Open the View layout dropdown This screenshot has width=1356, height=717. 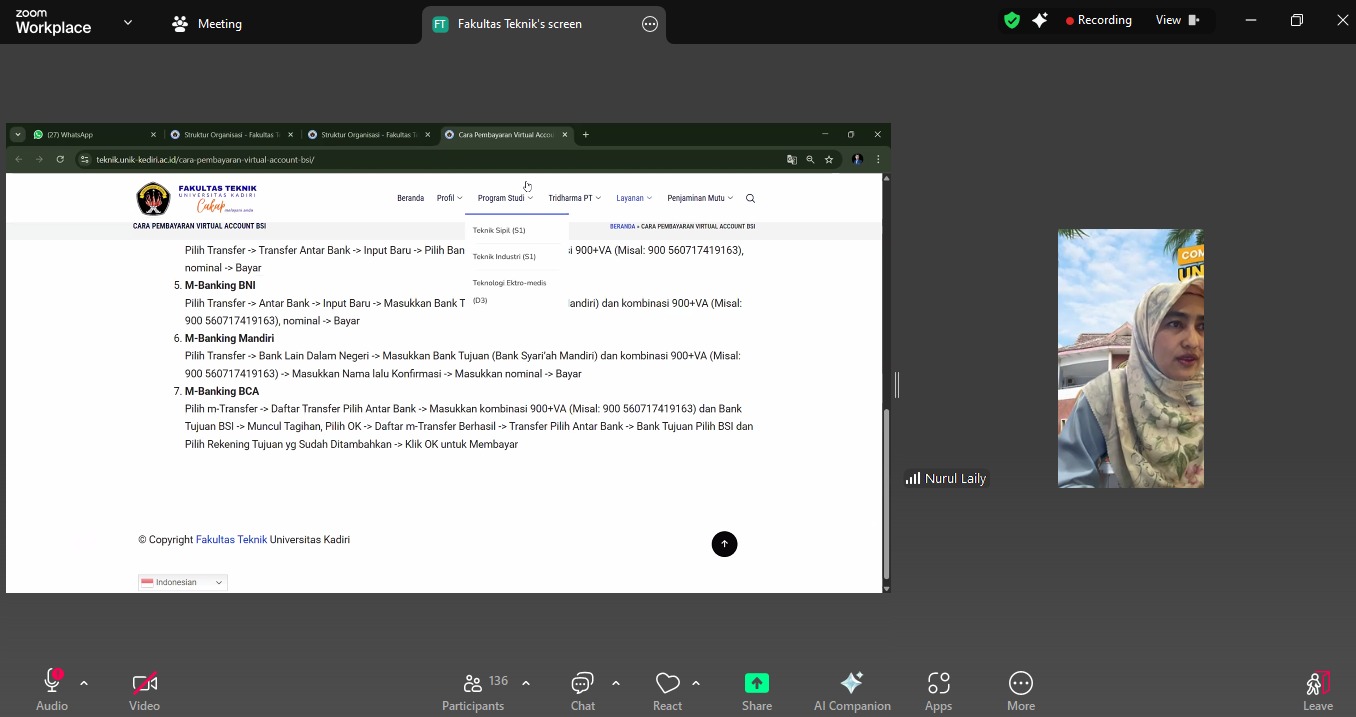coord(1177,20)
